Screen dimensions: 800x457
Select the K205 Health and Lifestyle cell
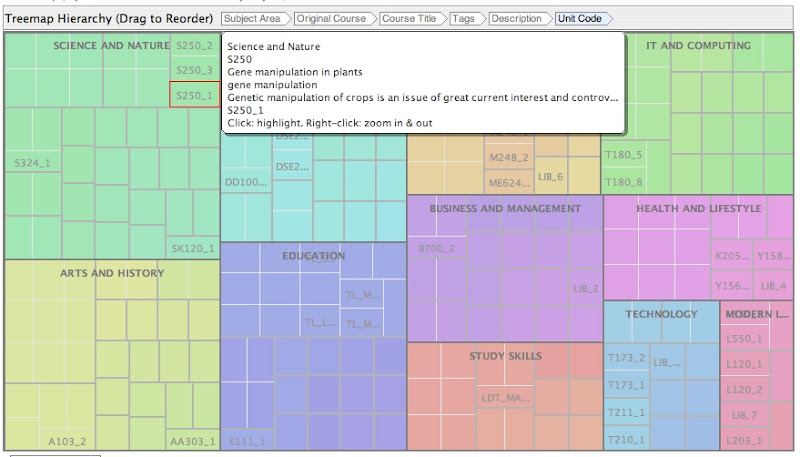click(731, 256)
